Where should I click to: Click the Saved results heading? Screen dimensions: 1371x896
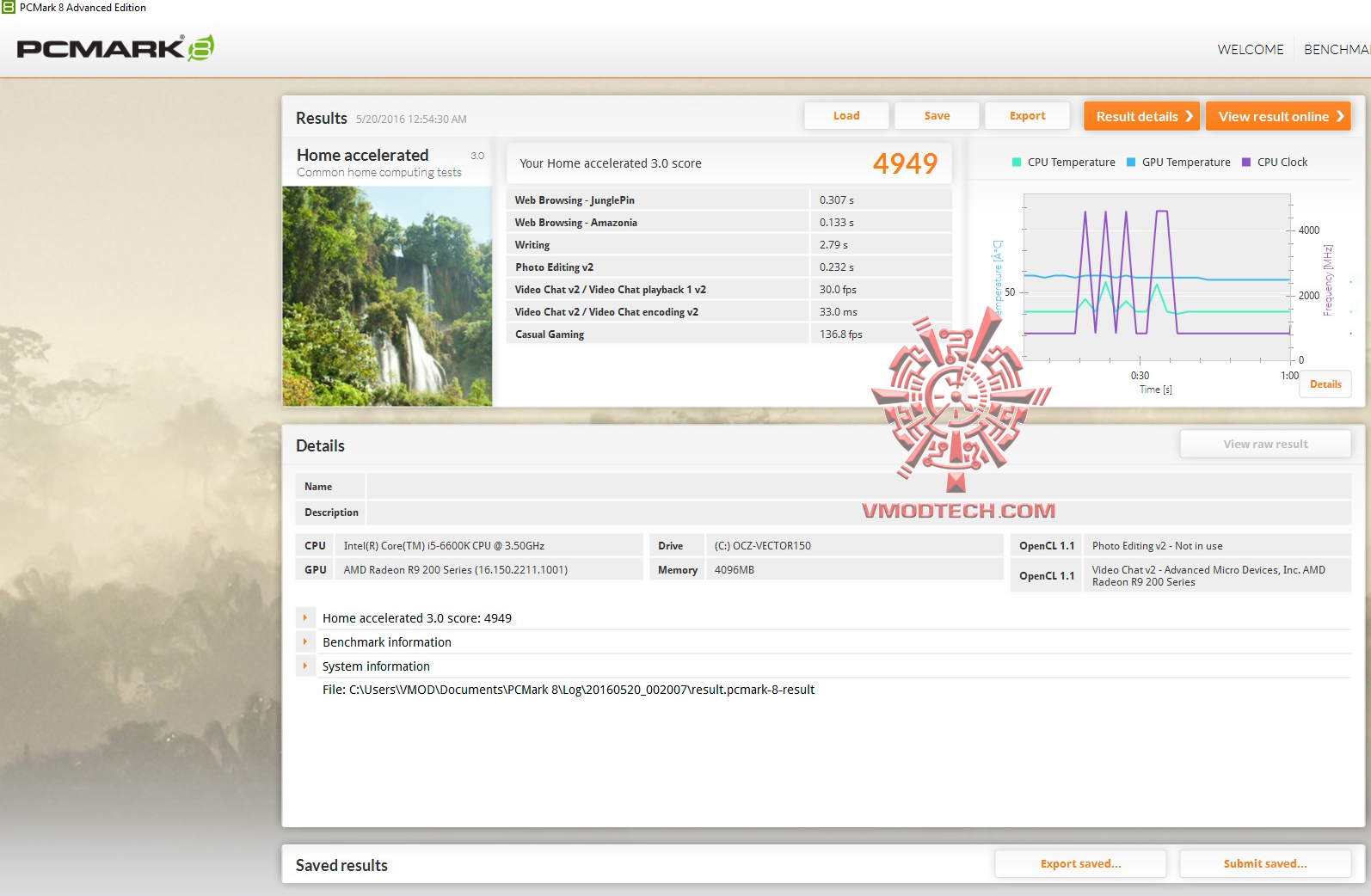[x=341, y=865]
